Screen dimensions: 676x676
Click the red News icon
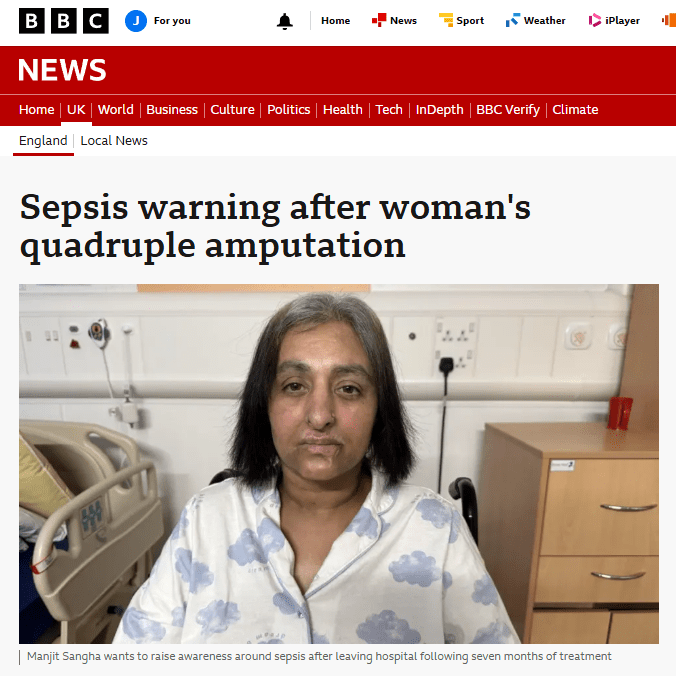[379, 20]
